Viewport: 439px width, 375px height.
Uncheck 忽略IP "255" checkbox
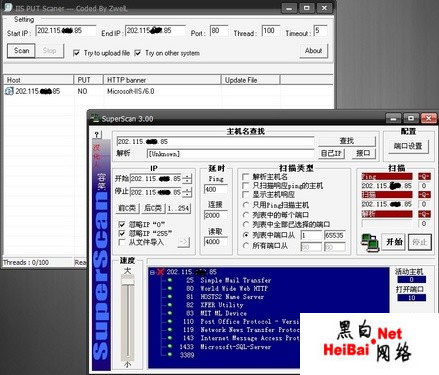point(122,233)
